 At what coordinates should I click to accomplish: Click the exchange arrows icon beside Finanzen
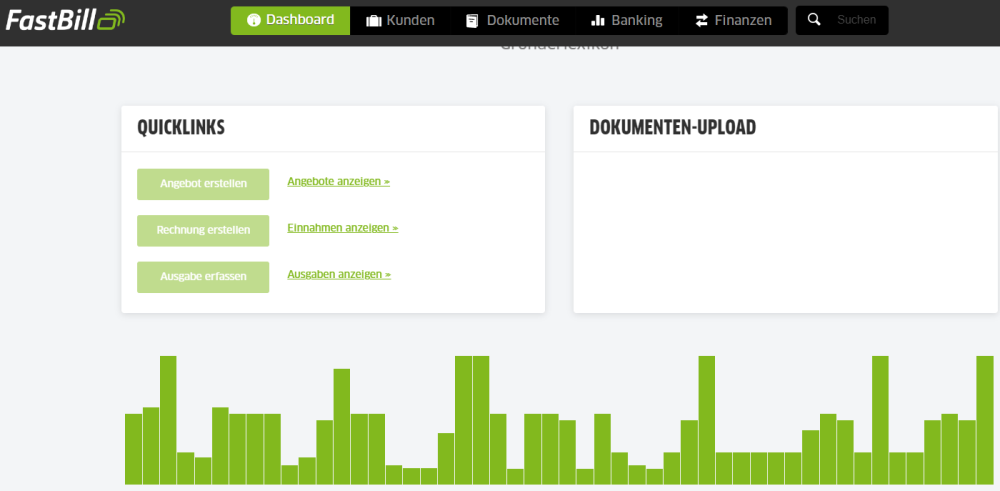click(701, 21)
